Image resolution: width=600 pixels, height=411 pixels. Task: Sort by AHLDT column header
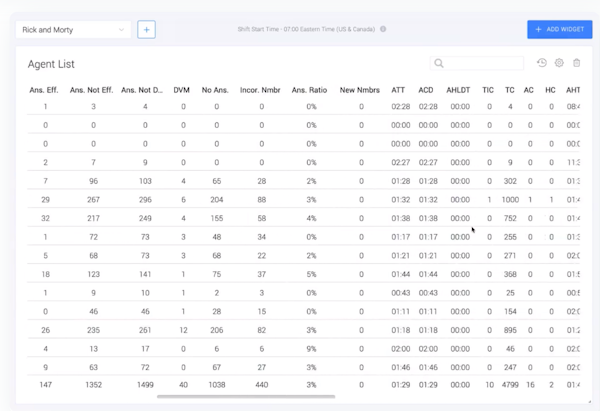460,90
